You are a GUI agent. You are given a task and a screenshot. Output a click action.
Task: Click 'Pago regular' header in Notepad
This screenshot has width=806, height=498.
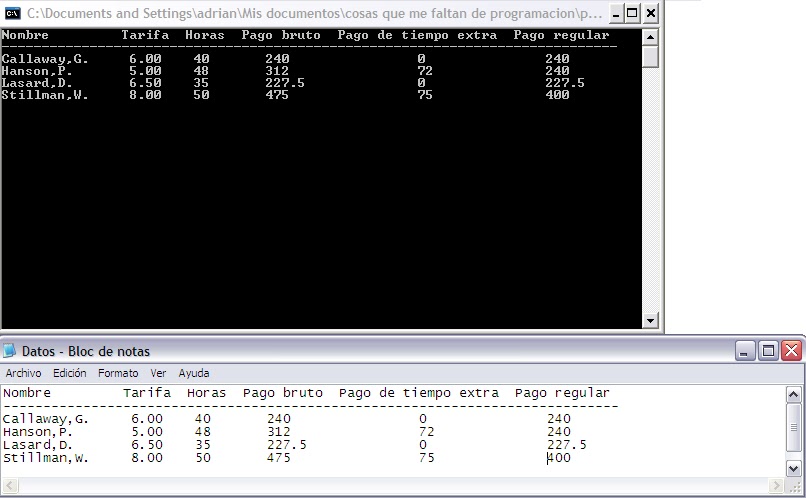562,394
